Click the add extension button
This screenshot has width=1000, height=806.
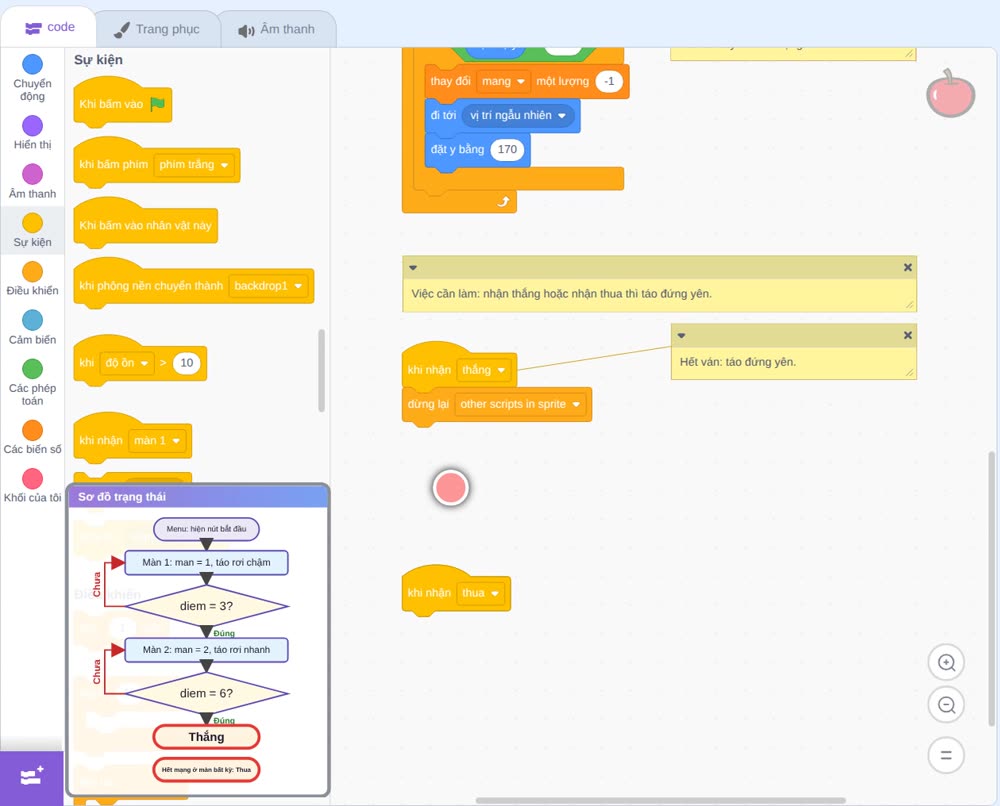coord(32,777)
